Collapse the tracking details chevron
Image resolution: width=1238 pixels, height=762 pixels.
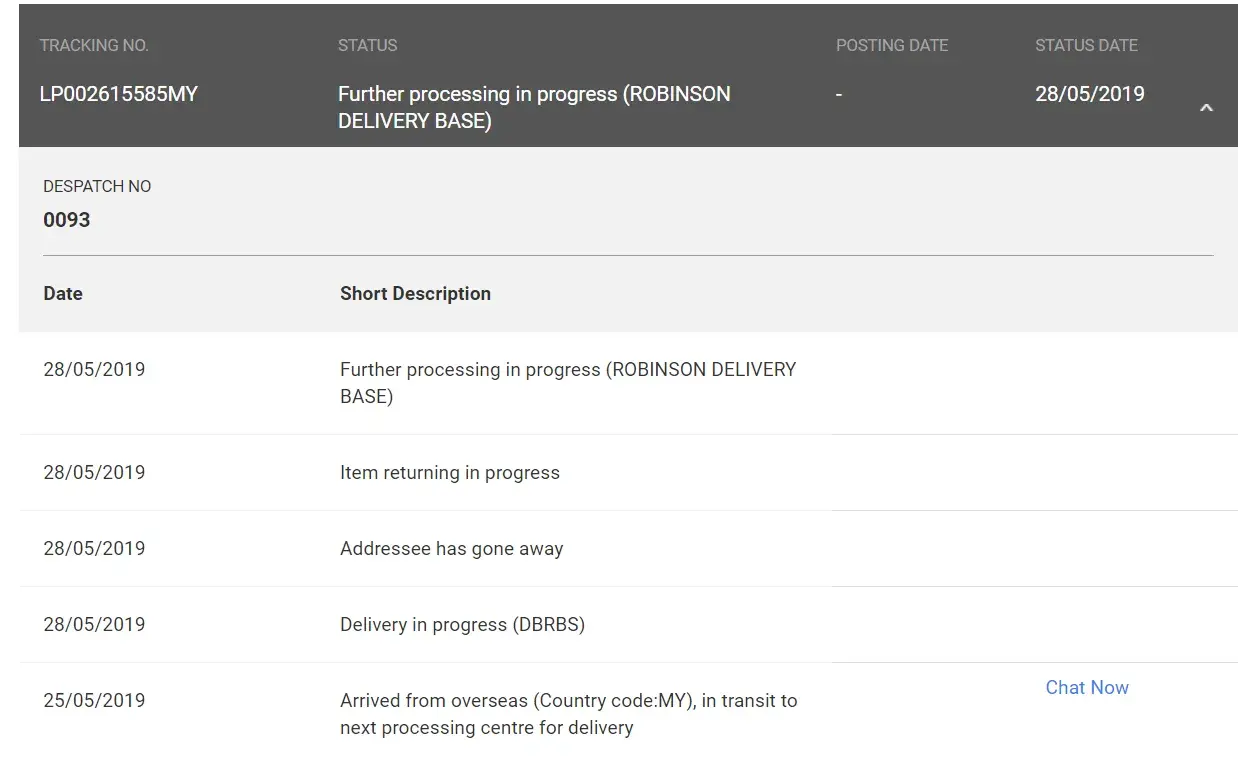click(1206, 108)
